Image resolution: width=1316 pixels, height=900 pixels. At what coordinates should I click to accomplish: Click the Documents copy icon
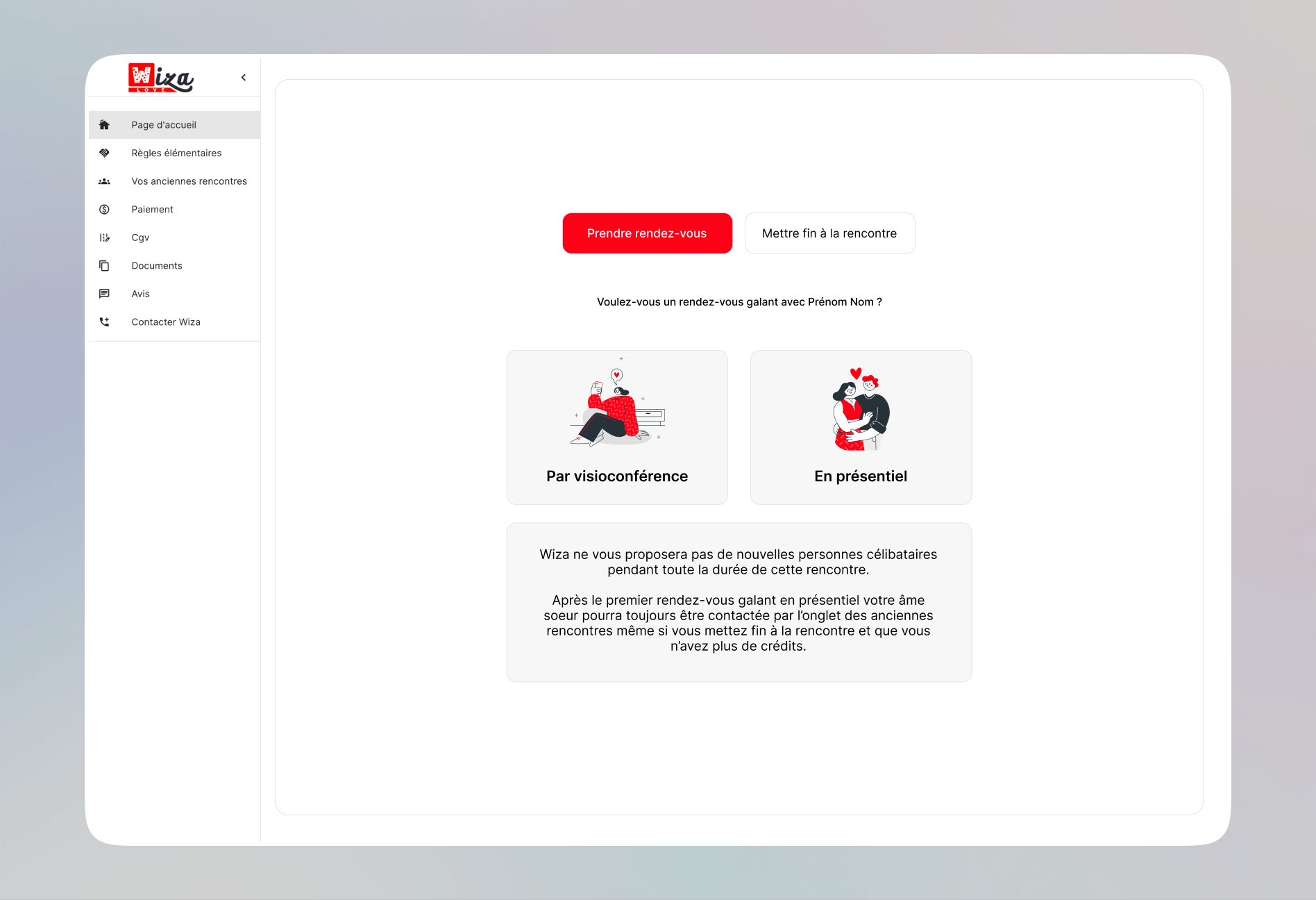104,266
